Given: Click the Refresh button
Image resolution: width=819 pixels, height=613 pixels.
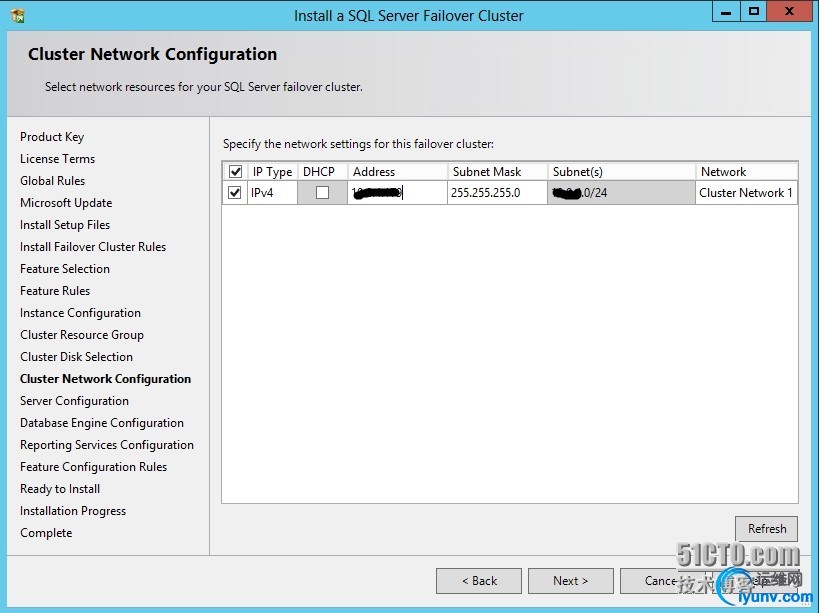Looking at the screenshot, I should (766, 528).
